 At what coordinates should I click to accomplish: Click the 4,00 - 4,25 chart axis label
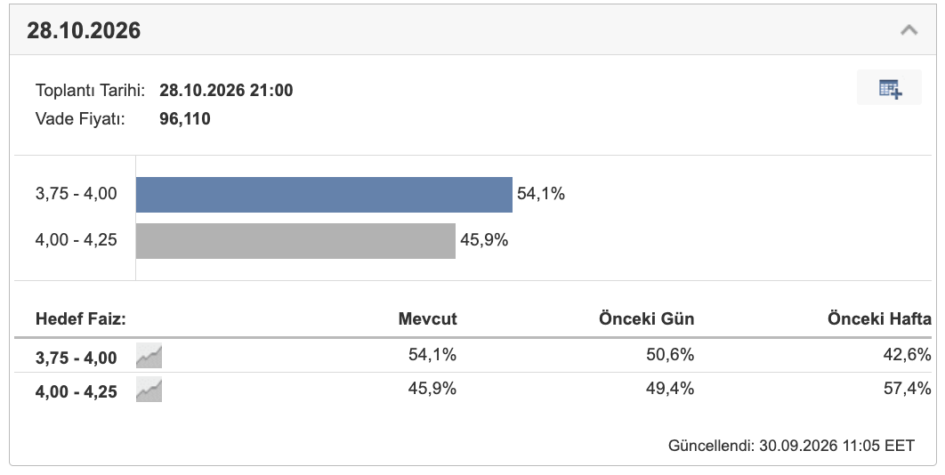tap(76, 240)
